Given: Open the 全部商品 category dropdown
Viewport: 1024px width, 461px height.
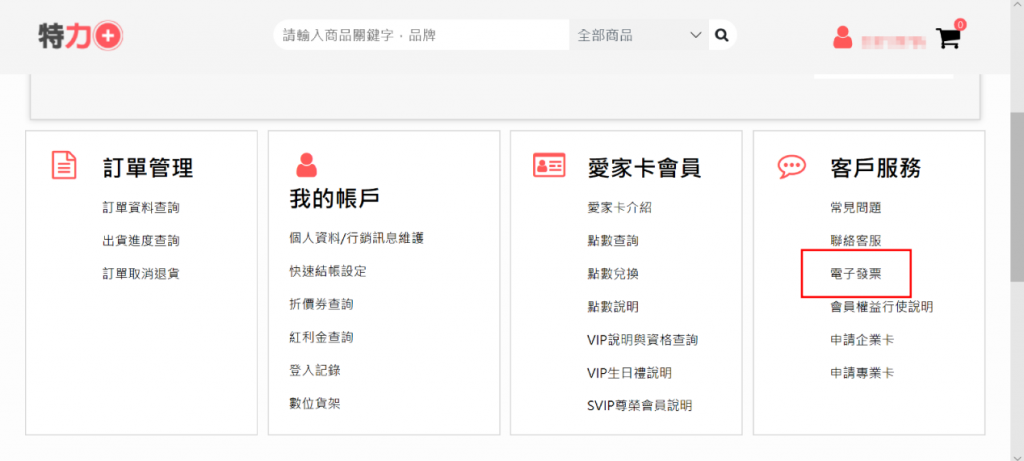Looking at the screenshot, I should [x=639, y=35].
